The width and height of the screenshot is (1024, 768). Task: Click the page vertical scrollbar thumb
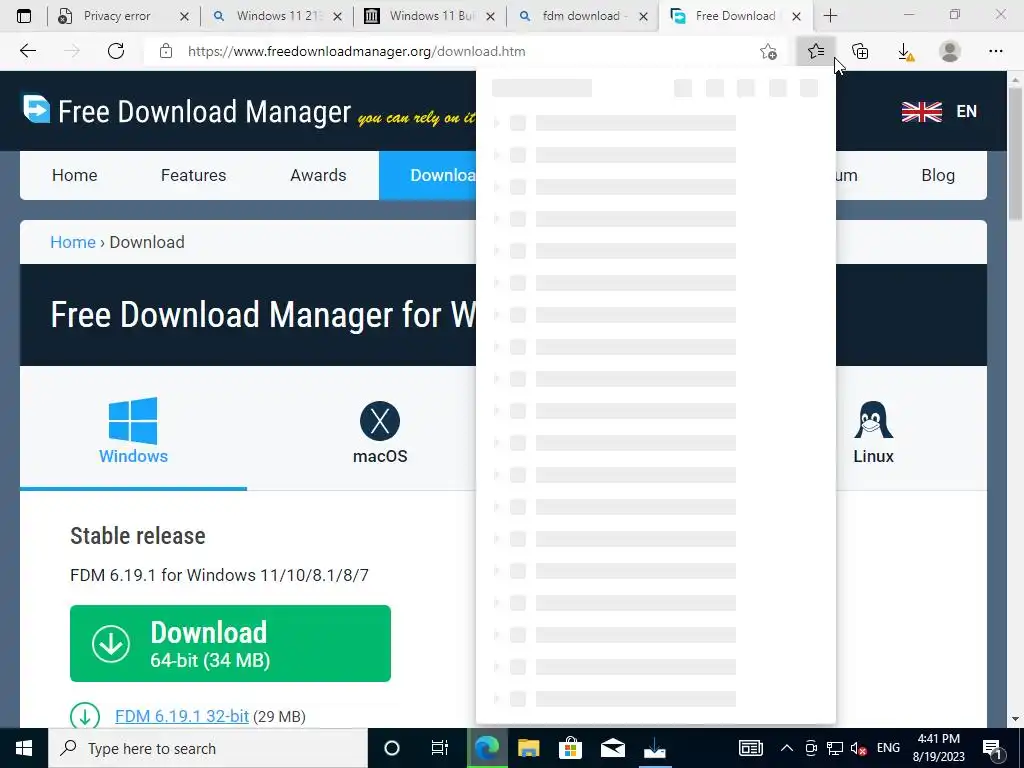coord(1015,153)
